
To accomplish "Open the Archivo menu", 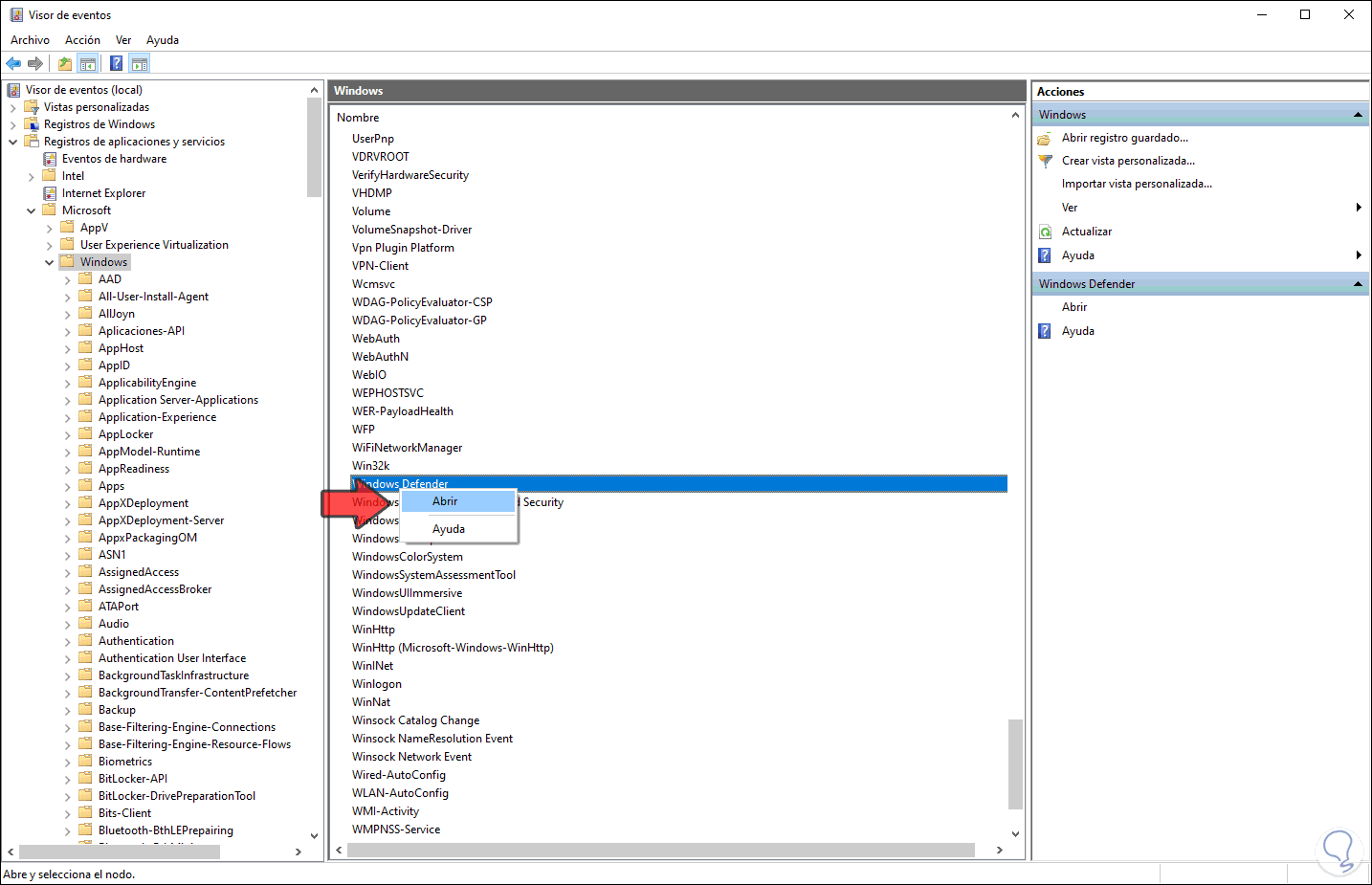I will click(x=30, y=40).
